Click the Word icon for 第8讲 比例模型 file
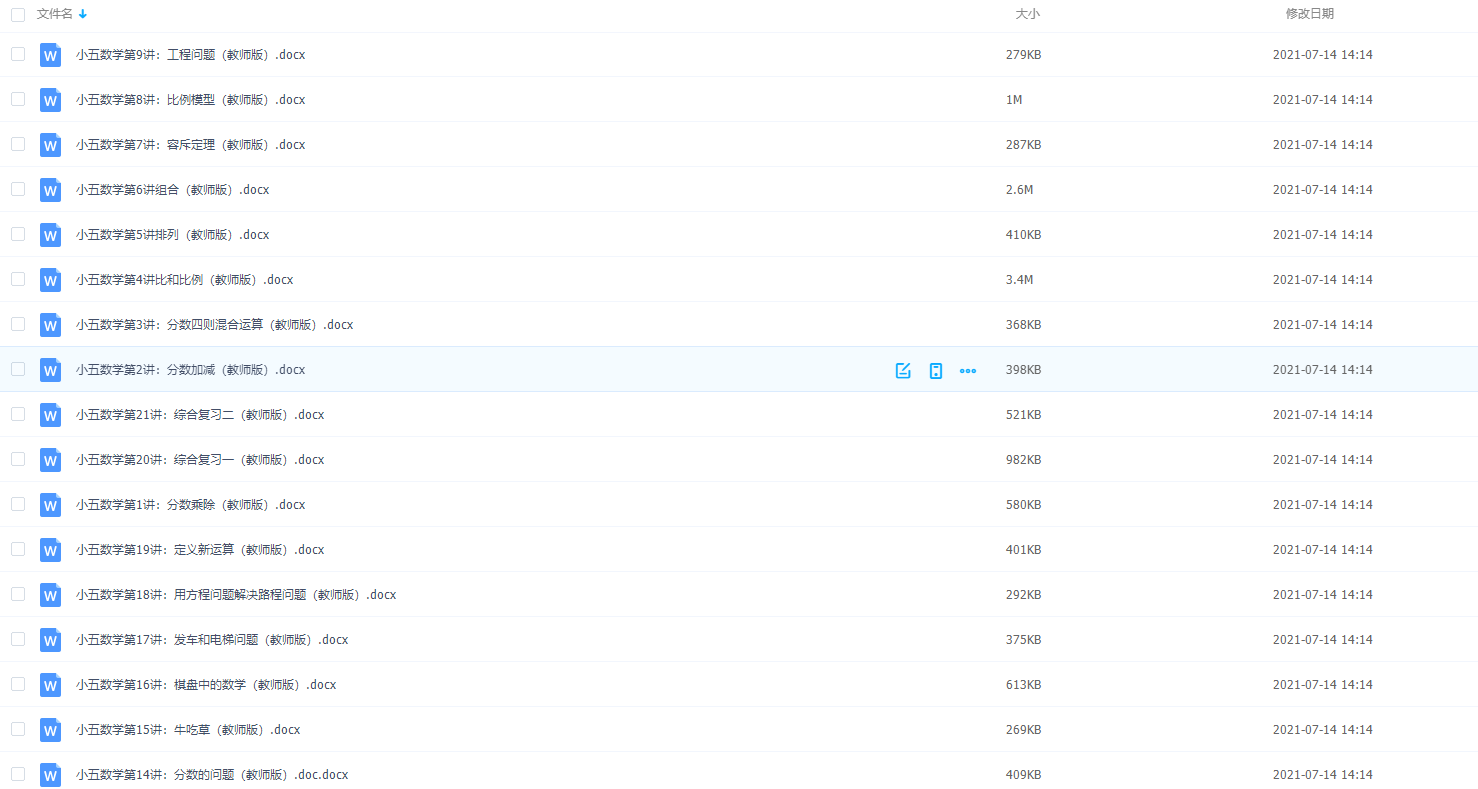 (x=50, y=100)
